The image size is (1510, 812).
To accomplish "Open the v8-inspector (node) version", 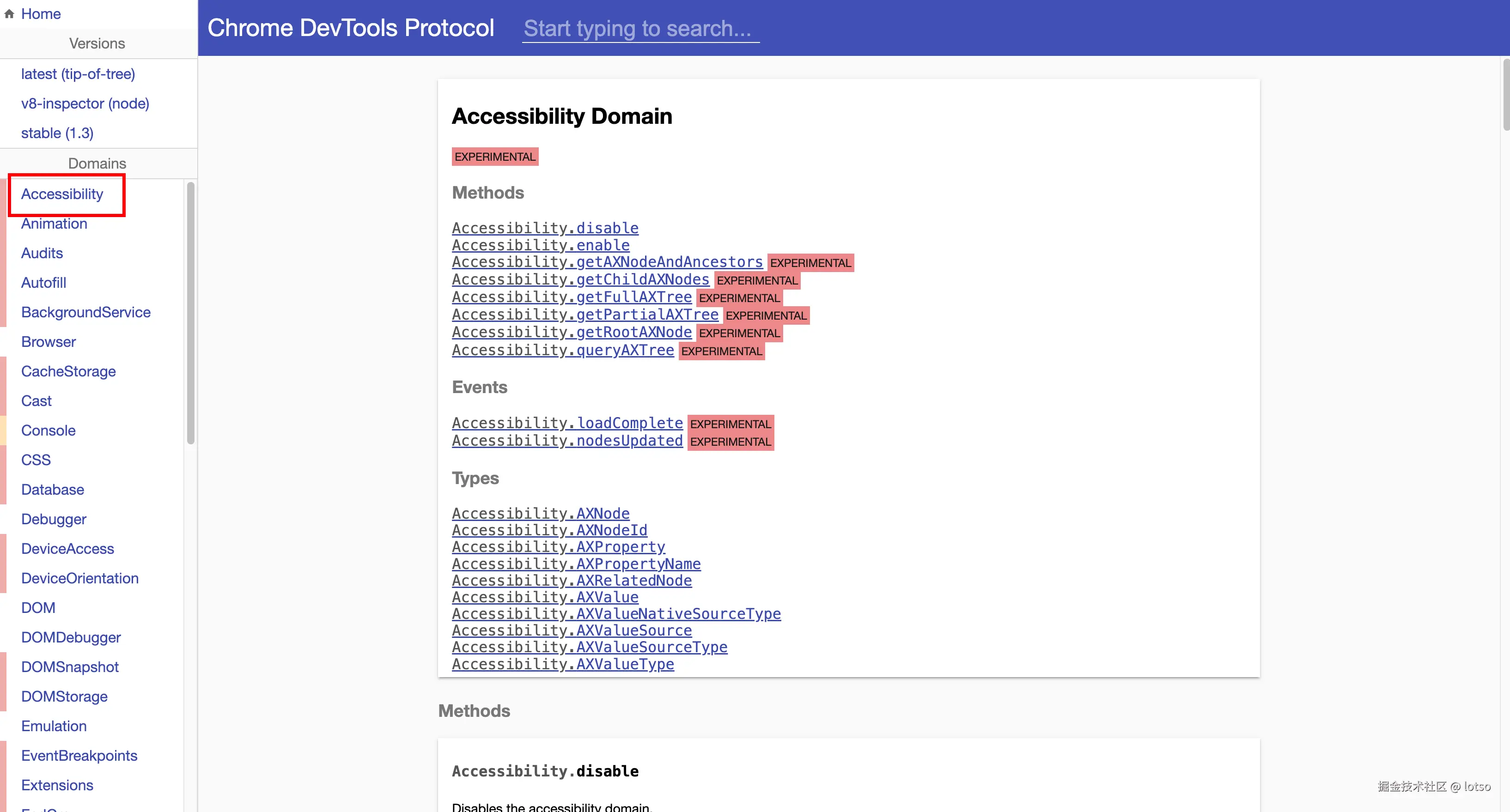I will 85,104.
